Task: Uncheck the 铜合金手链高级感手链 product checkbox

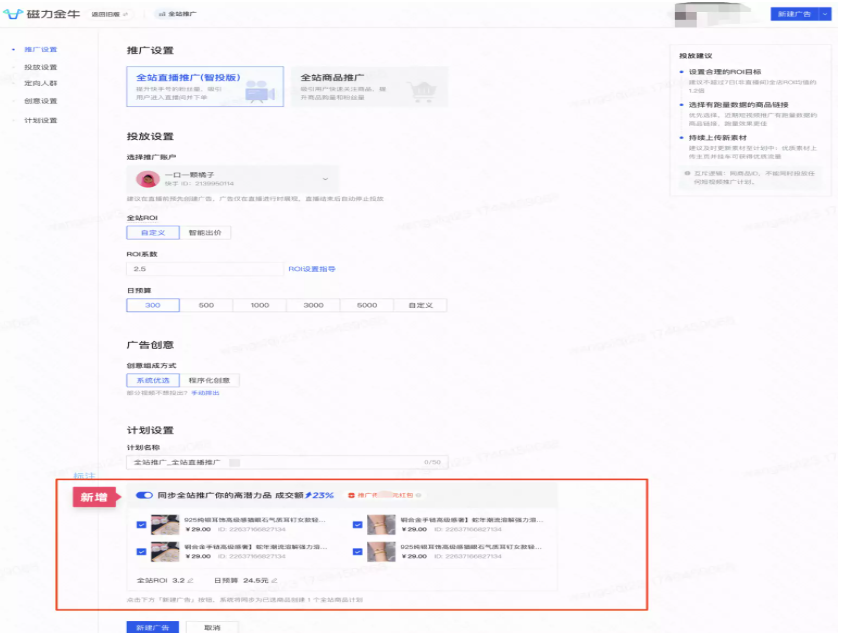Action: pyautogui.click(x=143, y=549)
